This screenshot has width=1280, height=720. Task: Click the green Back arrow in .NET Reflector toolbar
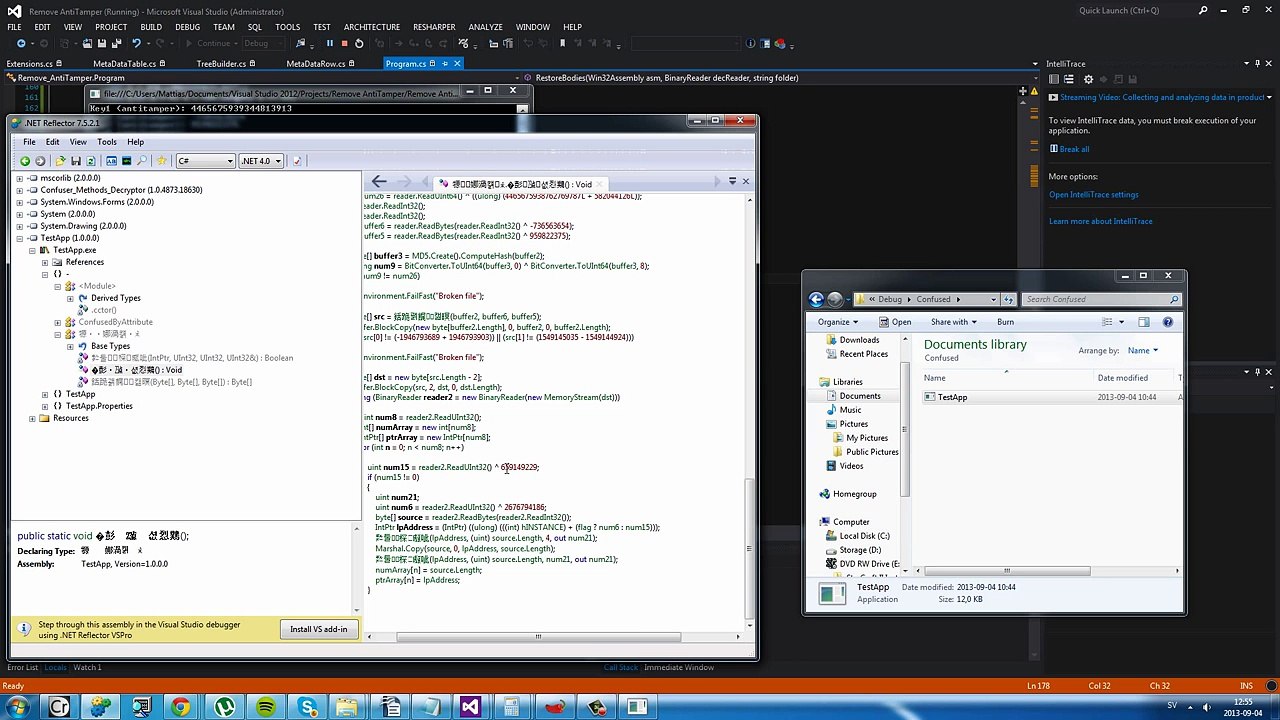coord(25,161)
